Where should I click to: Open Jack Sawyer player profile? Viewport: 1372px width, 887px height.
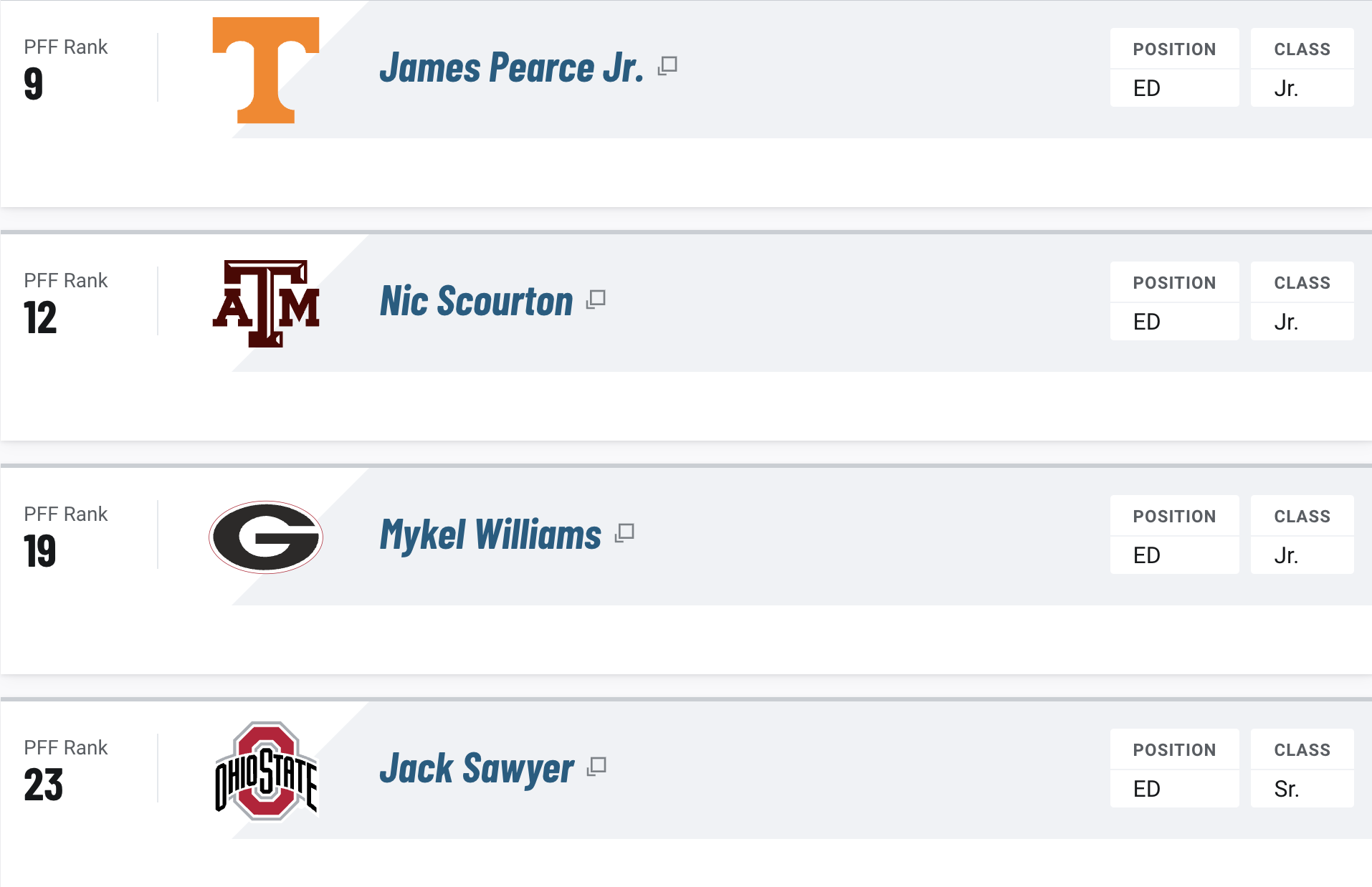click(x=477, y=769)
